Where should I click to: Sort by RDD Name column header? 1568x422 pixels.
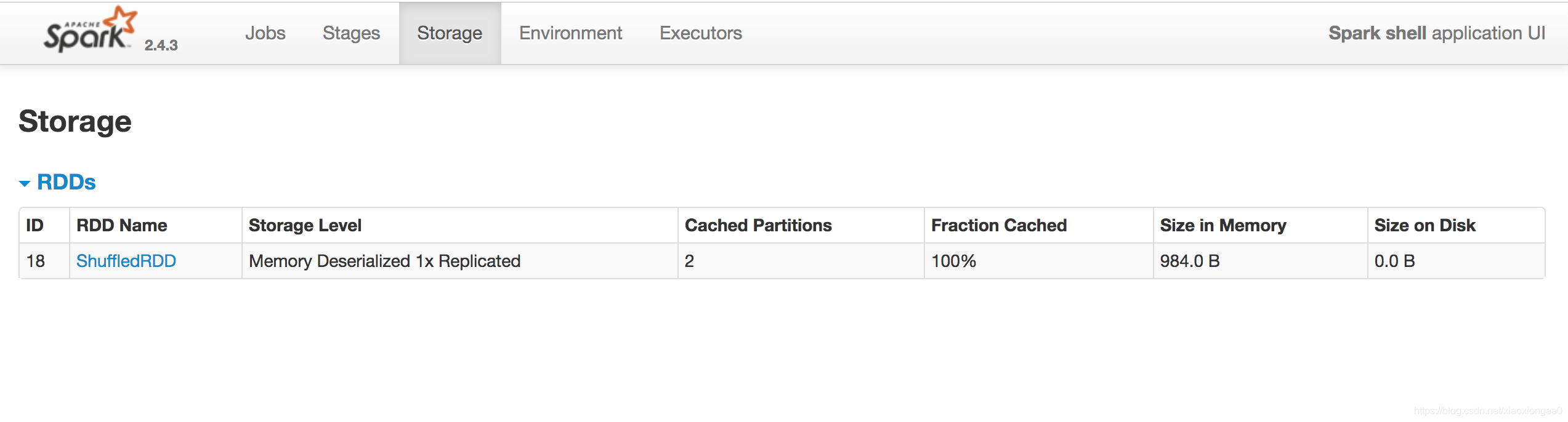click(122, 225)
